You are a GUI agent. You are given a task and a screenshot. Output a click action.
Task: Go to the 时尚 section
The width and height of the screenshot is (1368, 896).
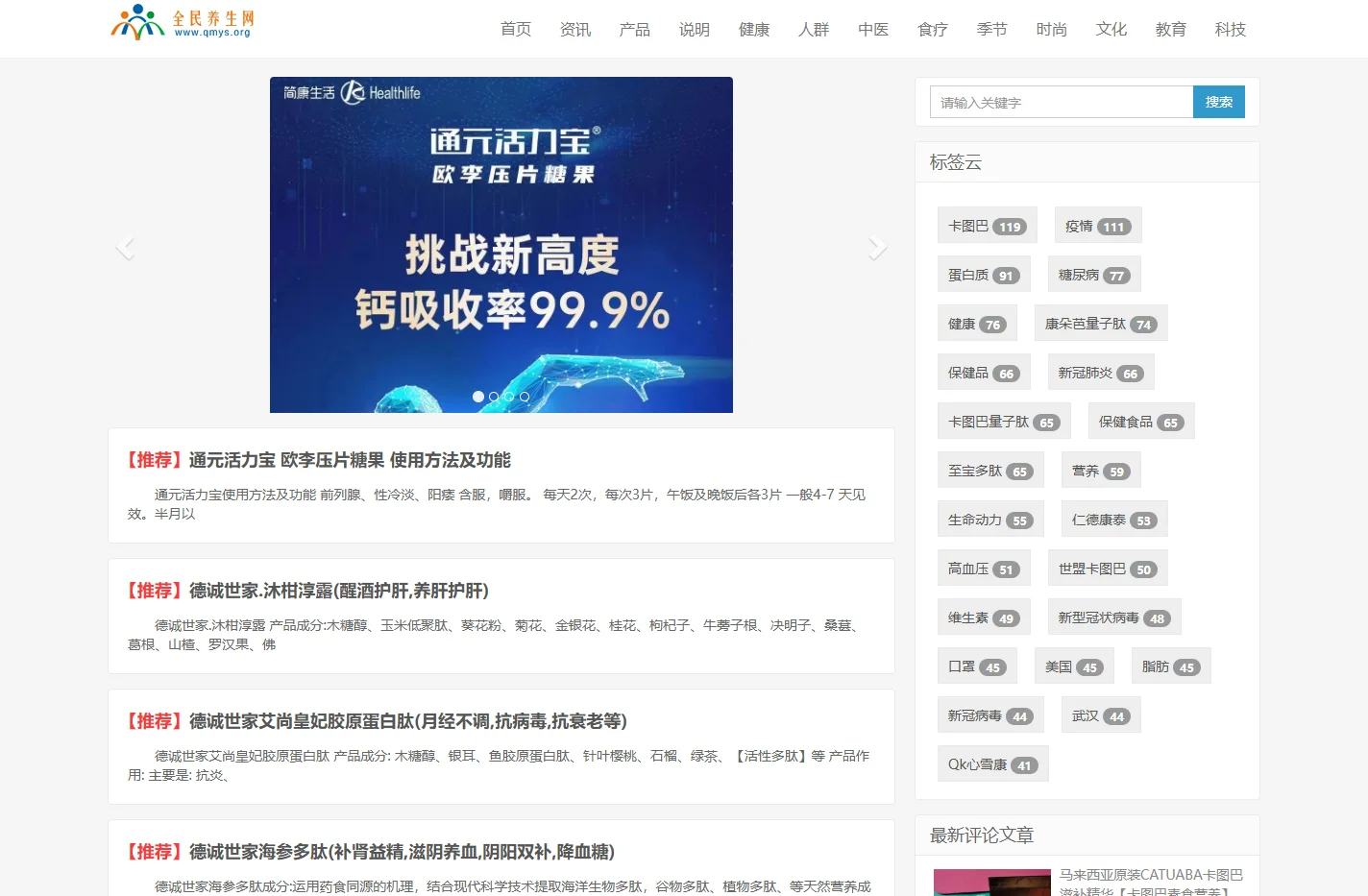1052,30
